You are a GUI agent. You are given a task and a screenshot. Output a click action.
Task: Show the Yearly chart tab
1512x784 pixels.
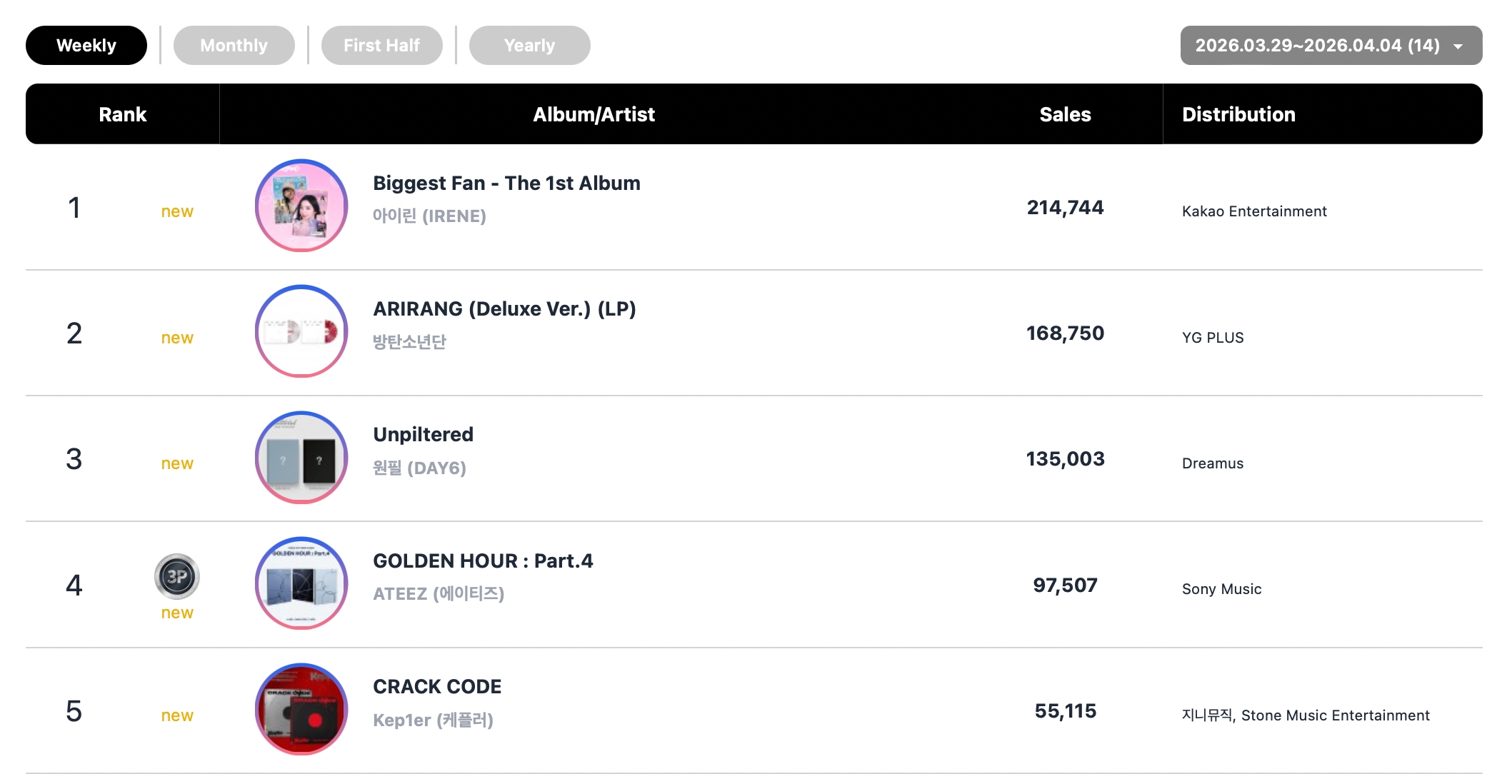pos(529,46)
